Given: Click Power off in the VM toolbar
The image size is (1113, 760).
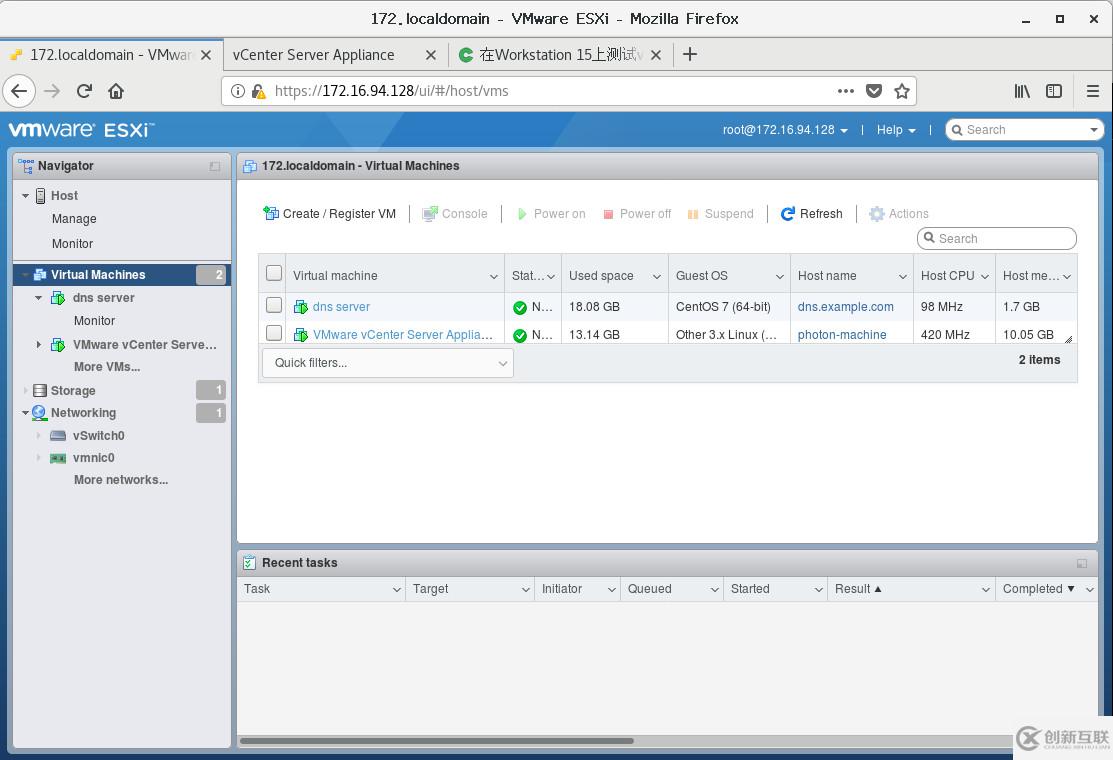Looking at the screenshot, I should 637,214.
